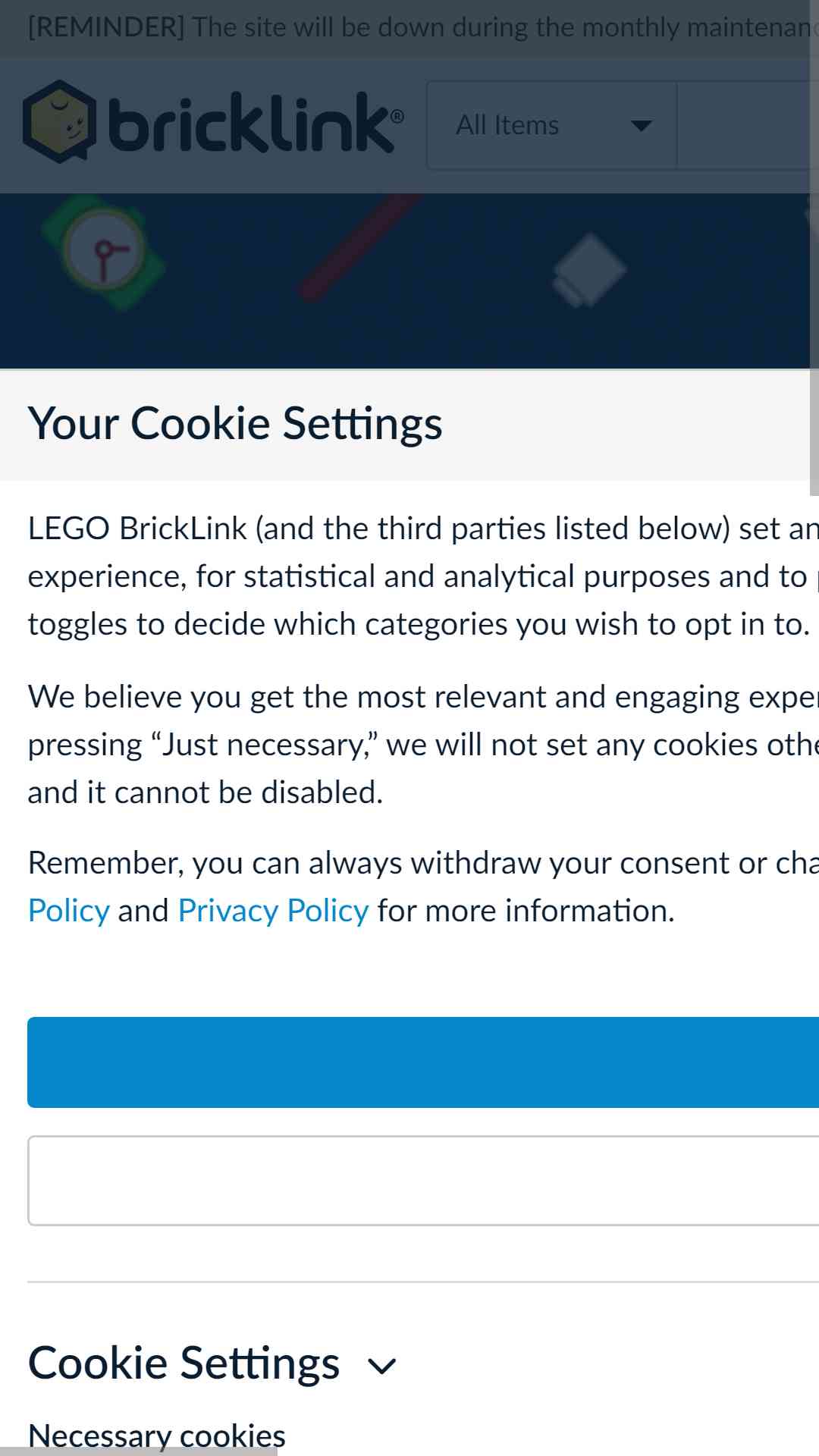Screen dimensions: 819x1456
Task: Click the grey tile piece in banner
Action: pyautogui.click(x=589, y=271)
